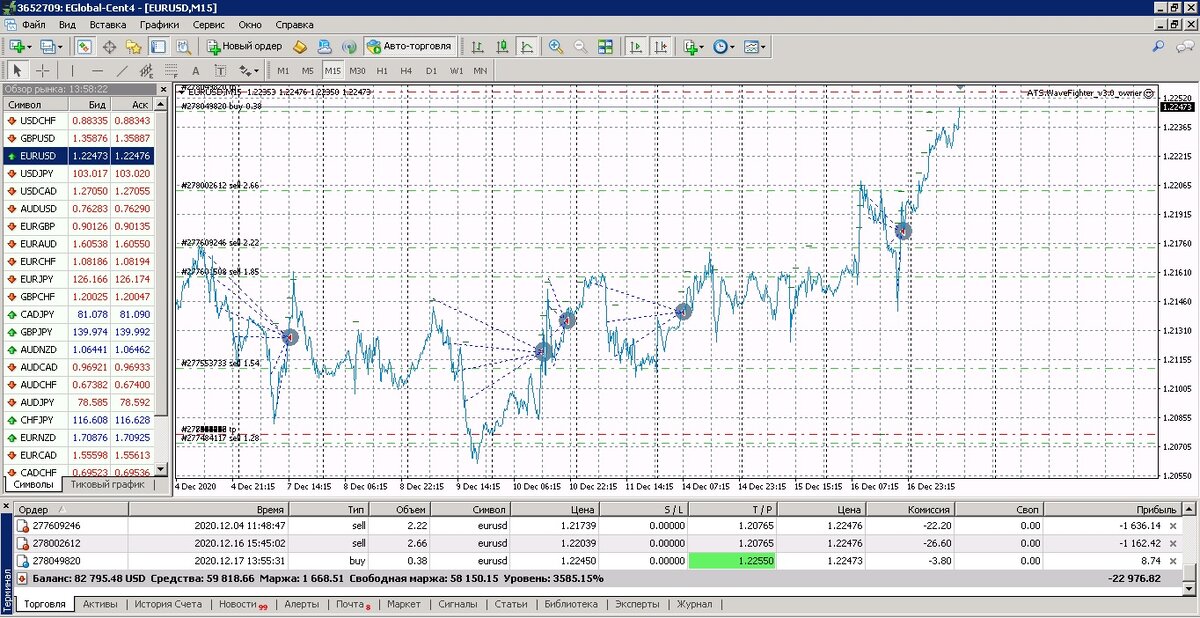The image size is (1200, 618).
Task: Switch timeframe to H1
Action: (382, 71)
